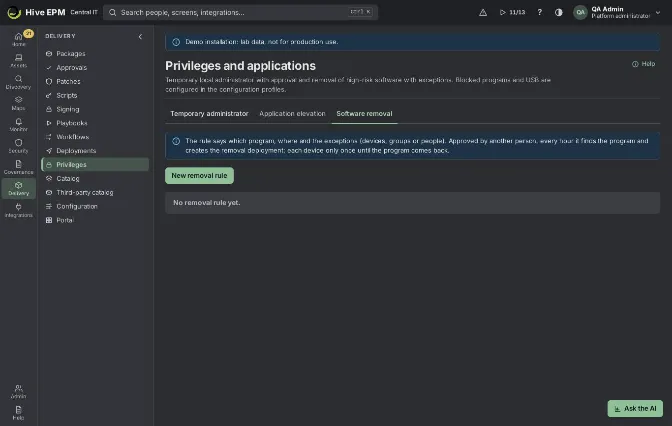Open the alerts warning triangle icon

coord(483,12)
